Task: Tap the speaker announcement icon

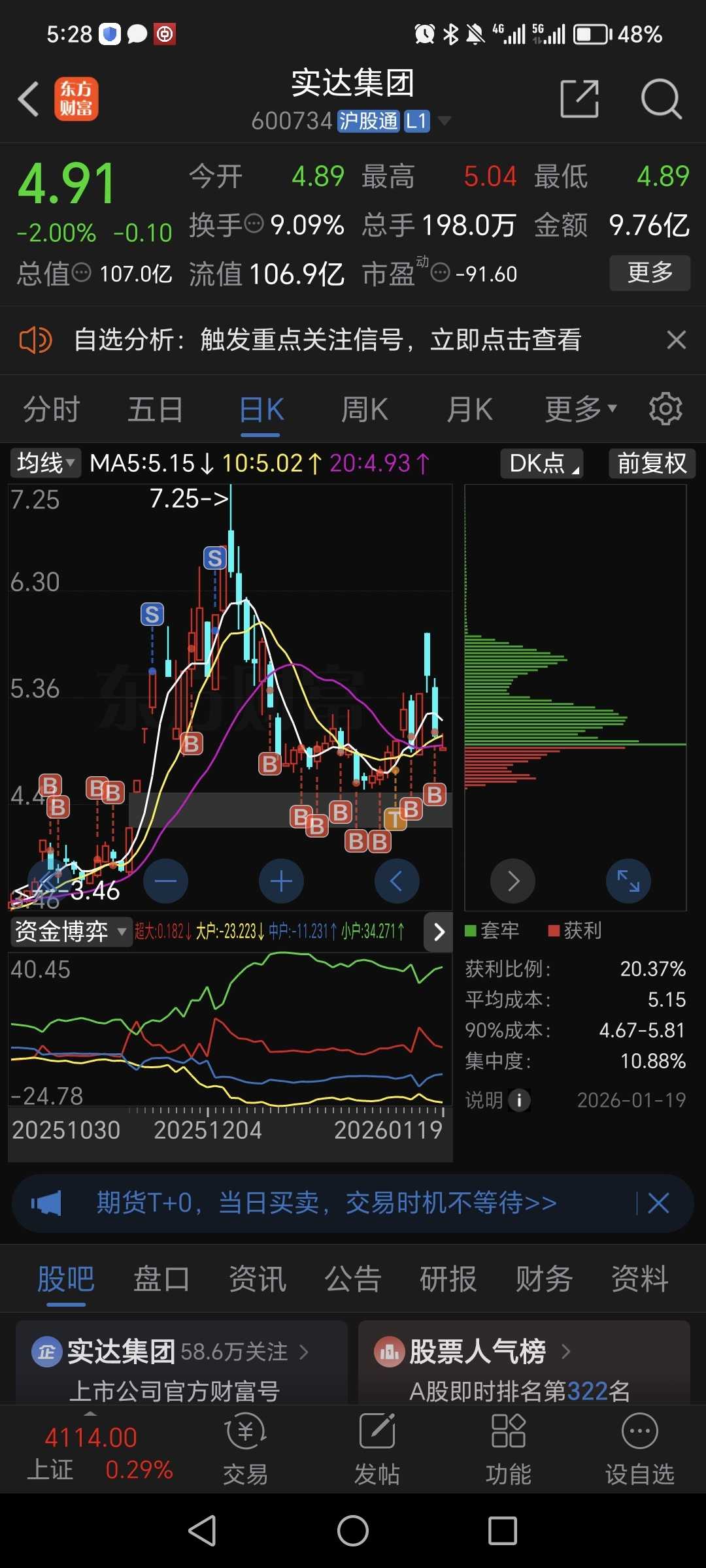Action: click(35, 340)
